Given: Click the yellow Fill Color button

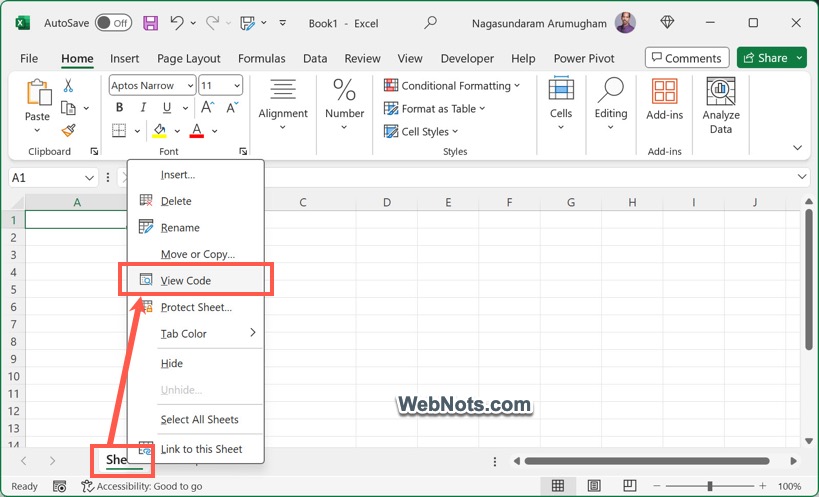Looking at the screenshot, I should 159,131.
